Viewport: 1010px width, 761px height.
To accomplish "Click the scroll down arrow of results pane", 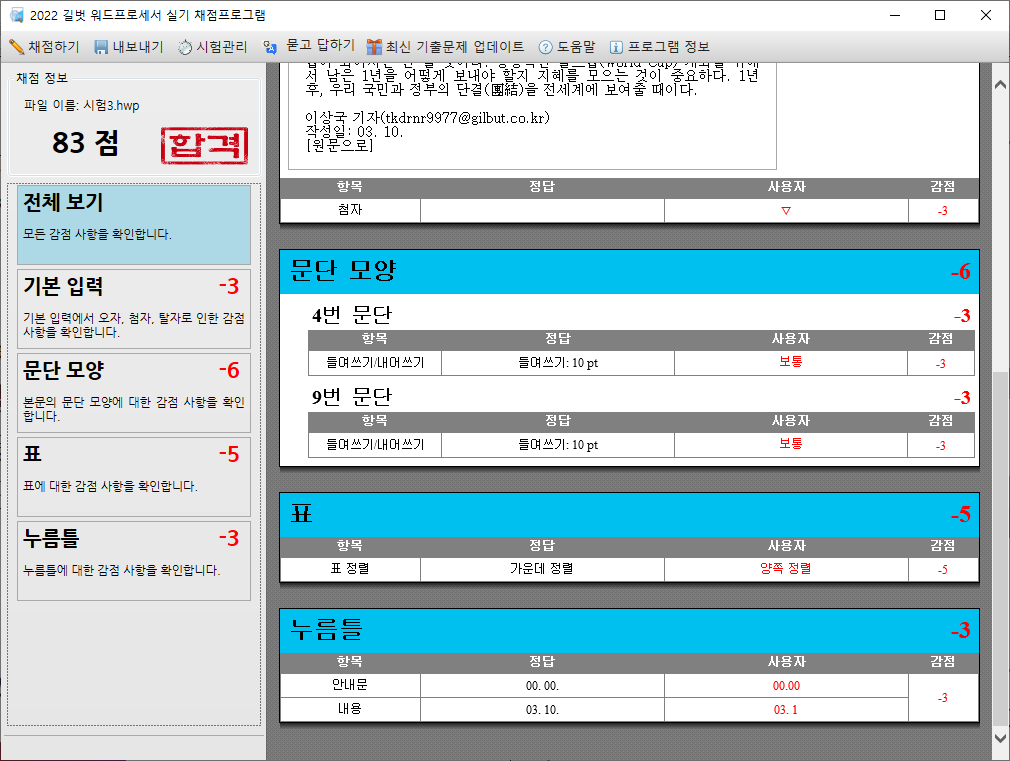I will 998,737.
